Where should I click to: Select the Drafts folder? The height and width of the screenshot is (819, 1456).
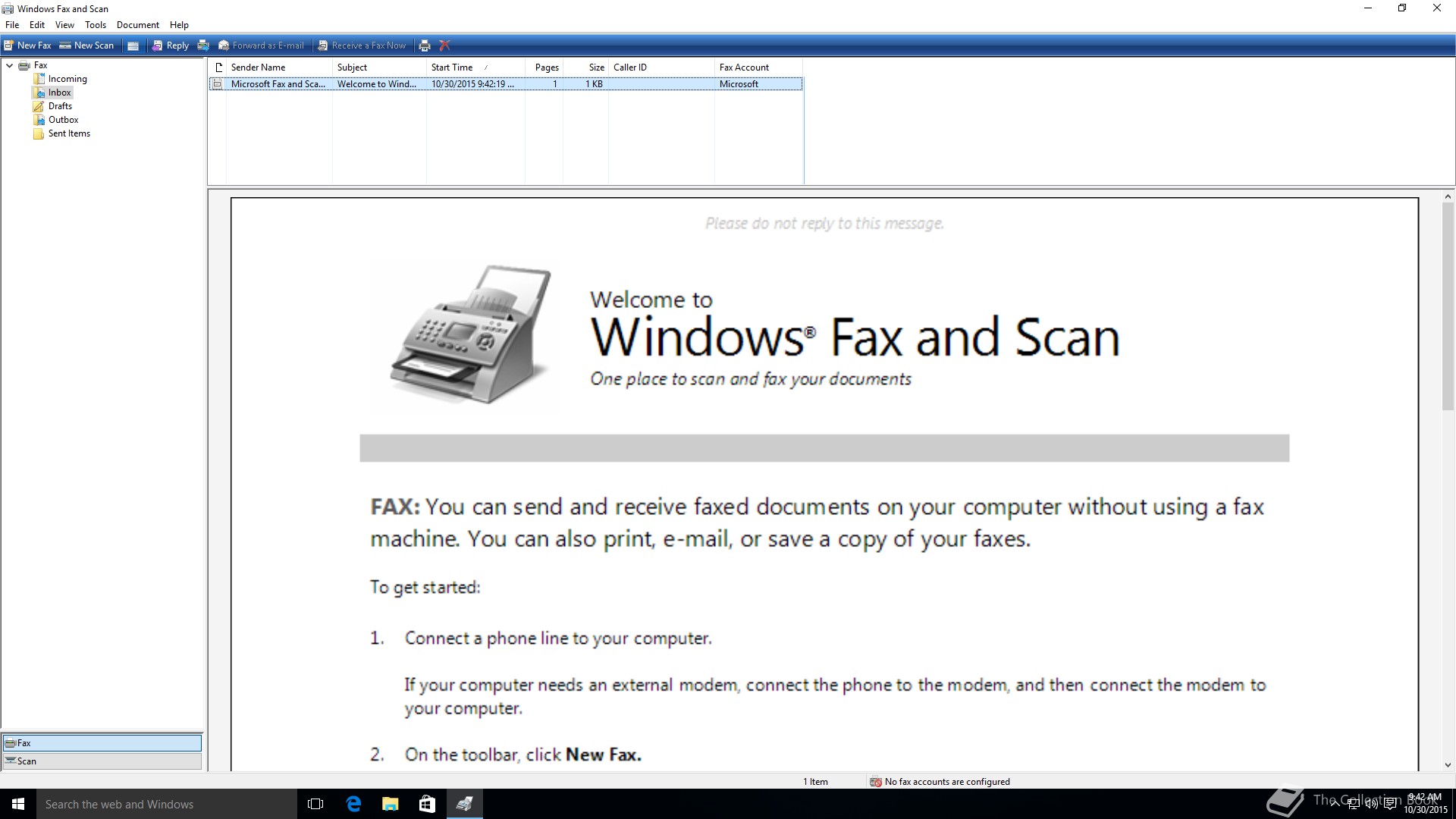tap(60, 106)
